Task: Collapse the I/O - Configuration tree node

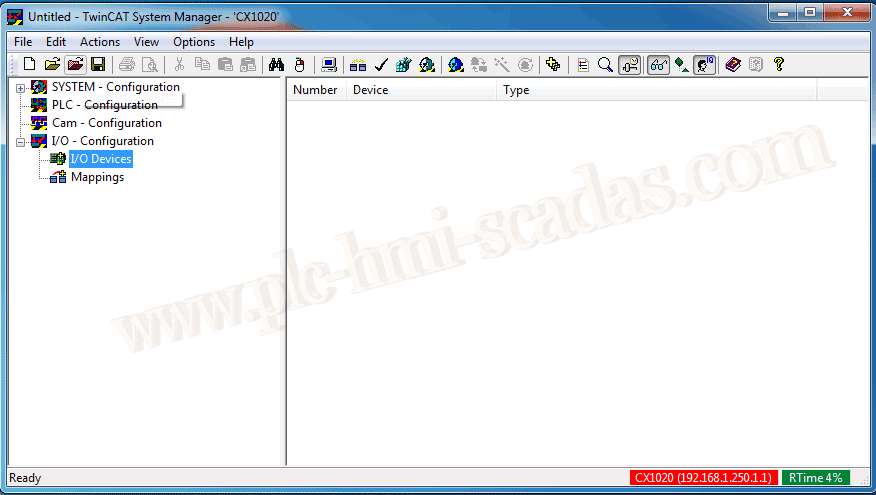Action: [20, 142]
